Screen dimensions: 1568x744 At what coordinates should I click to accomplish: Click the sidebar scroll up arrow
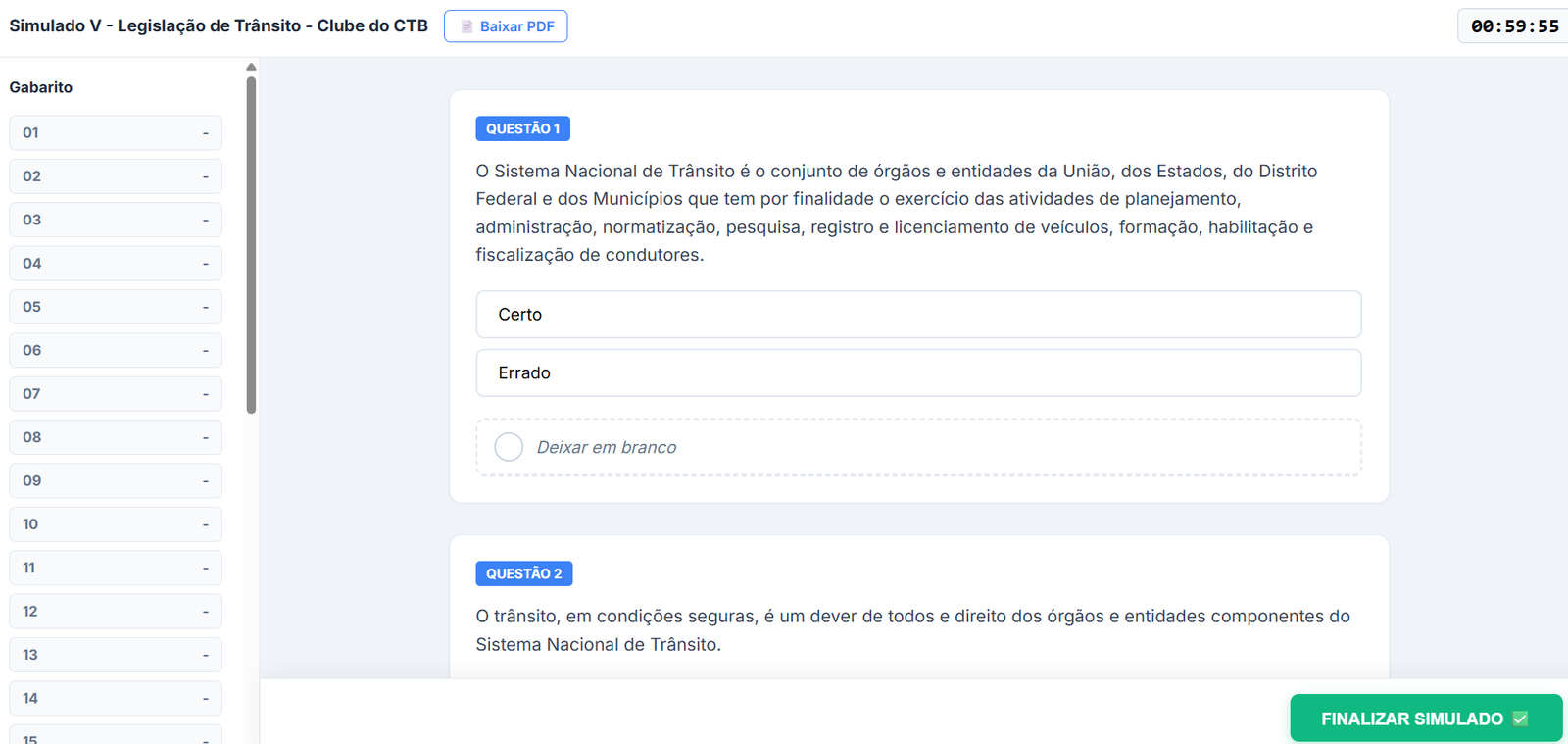point(251,67)
